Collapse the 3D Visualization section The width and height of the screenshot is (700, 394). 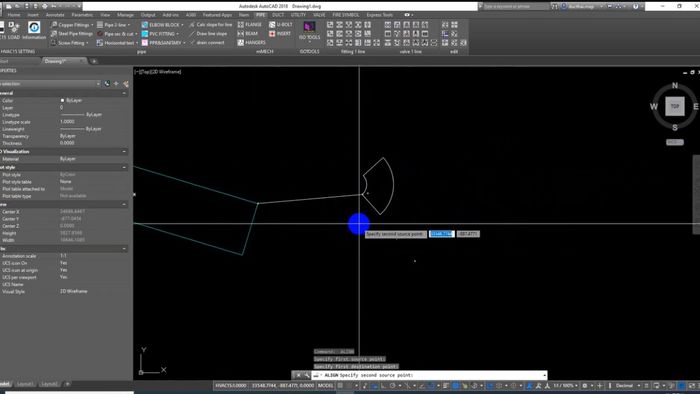pos(124,152)
